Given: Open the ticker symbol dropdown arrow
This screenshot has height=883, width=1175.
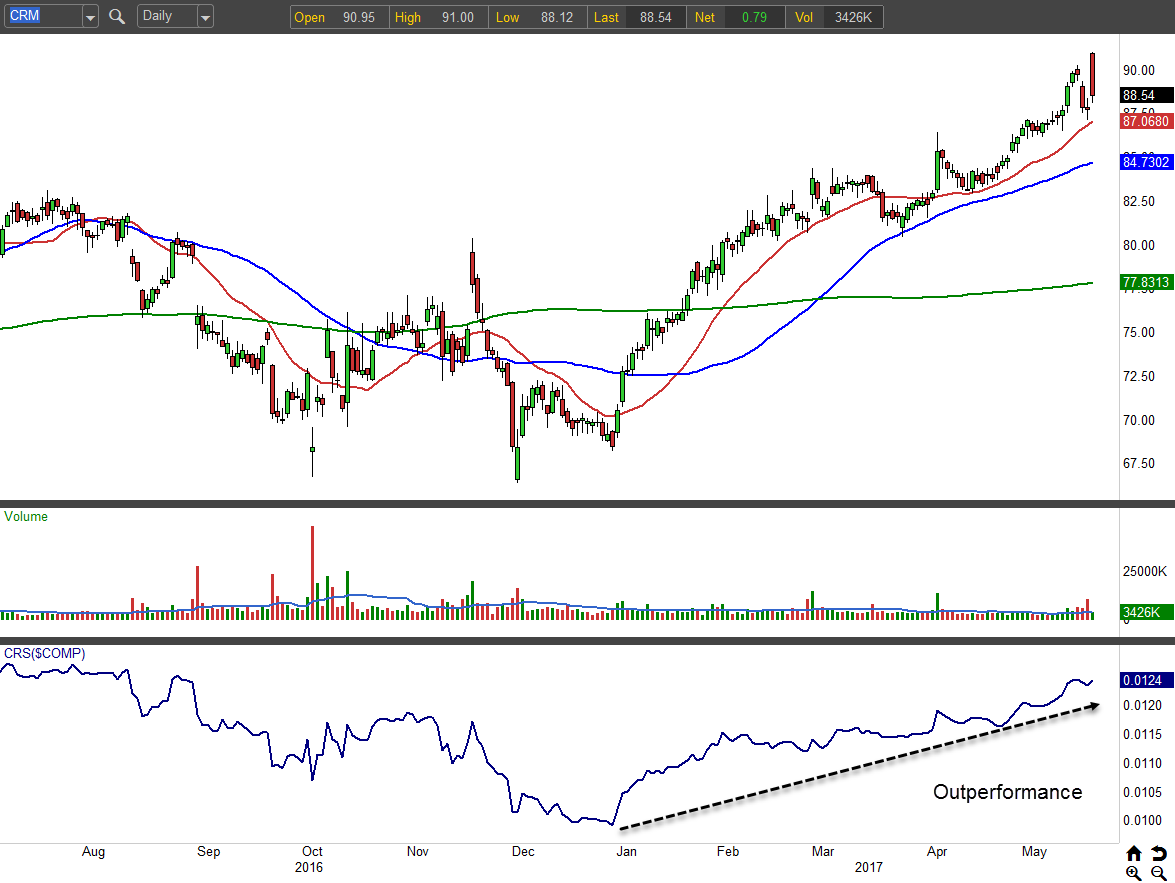Looking at the screenshot, I should (x=90, y=17).
